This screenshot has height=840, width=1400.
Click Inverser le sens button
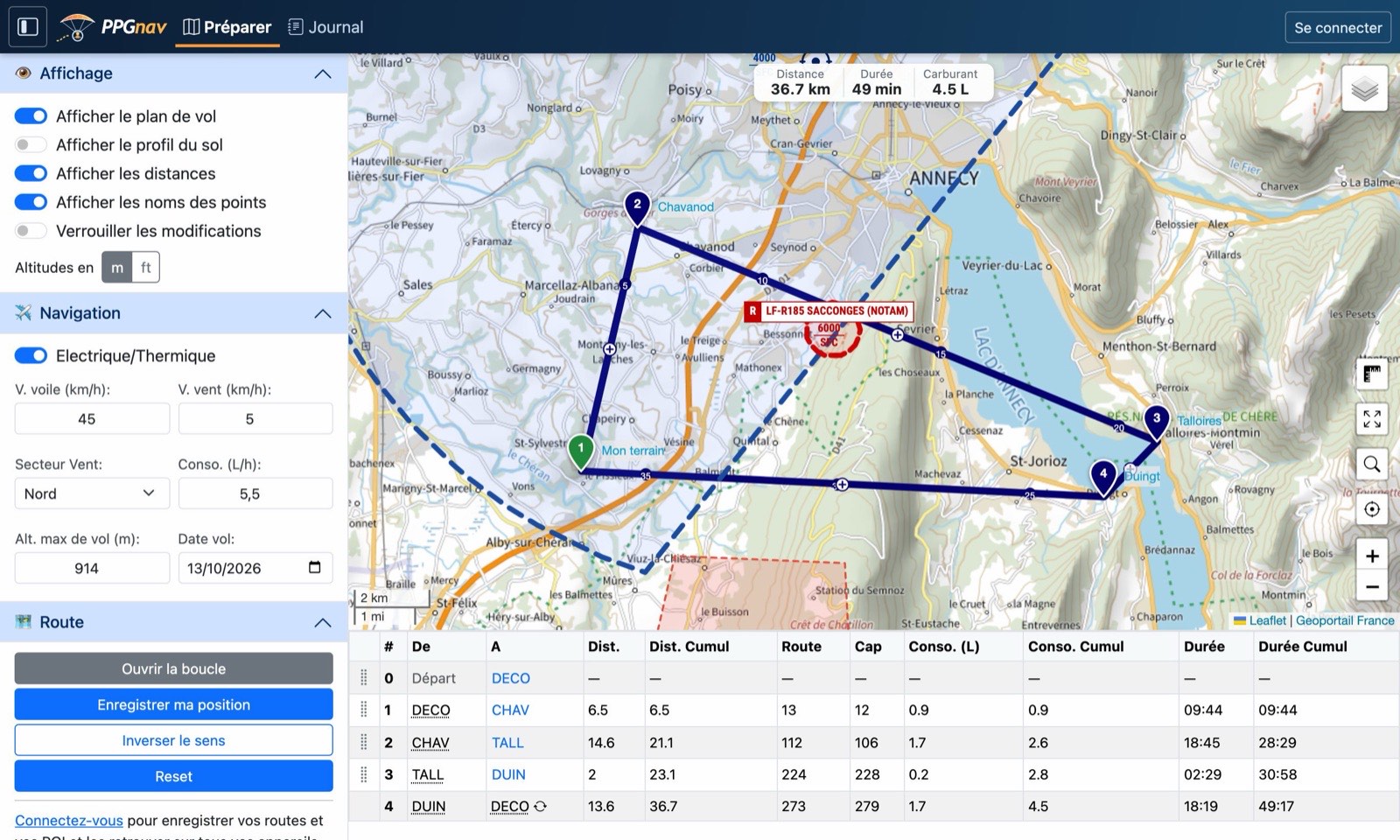click(173, 740)
